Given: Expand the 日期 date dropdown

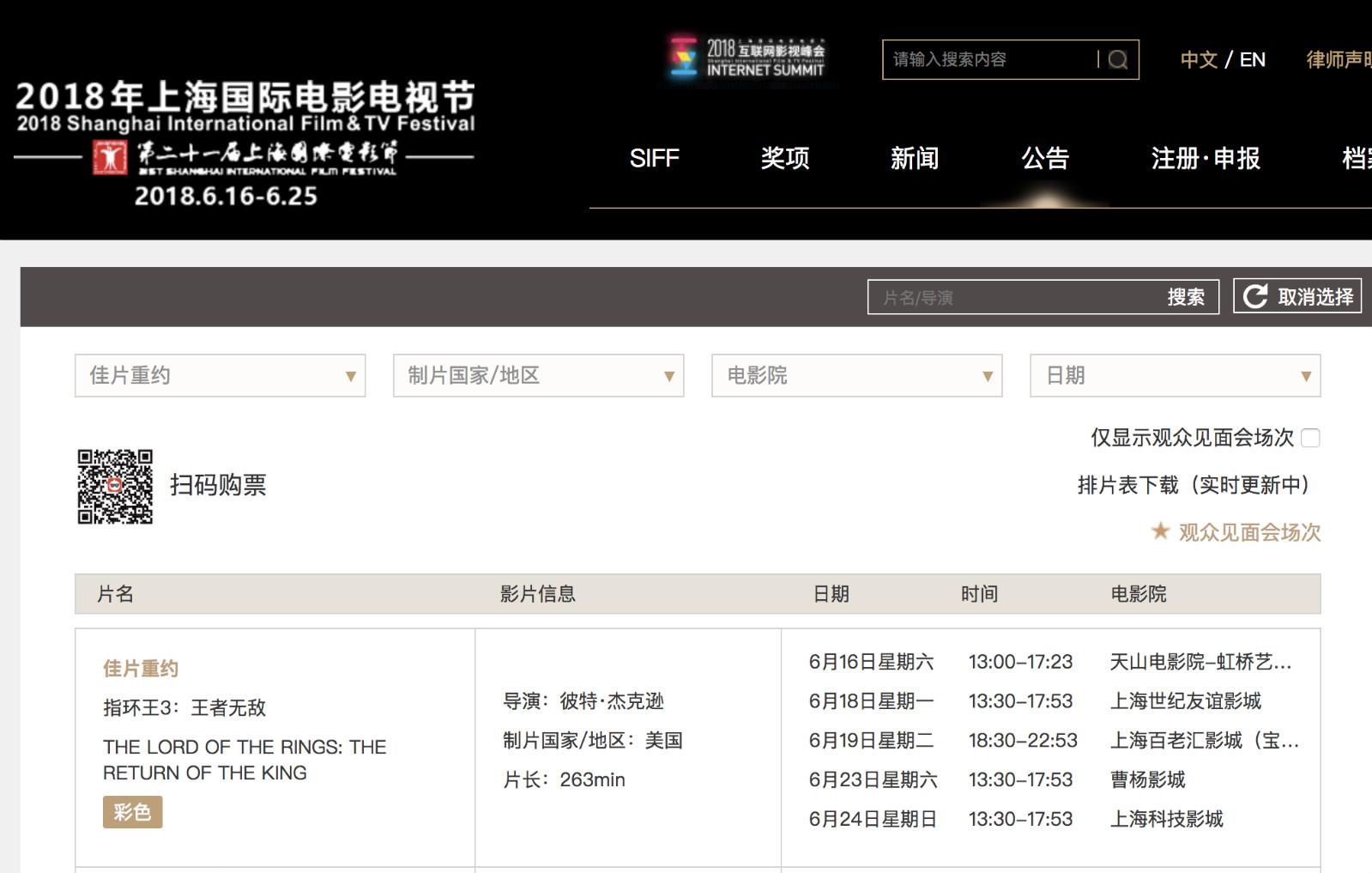Looking at the screenshot, I should 1176,375.
